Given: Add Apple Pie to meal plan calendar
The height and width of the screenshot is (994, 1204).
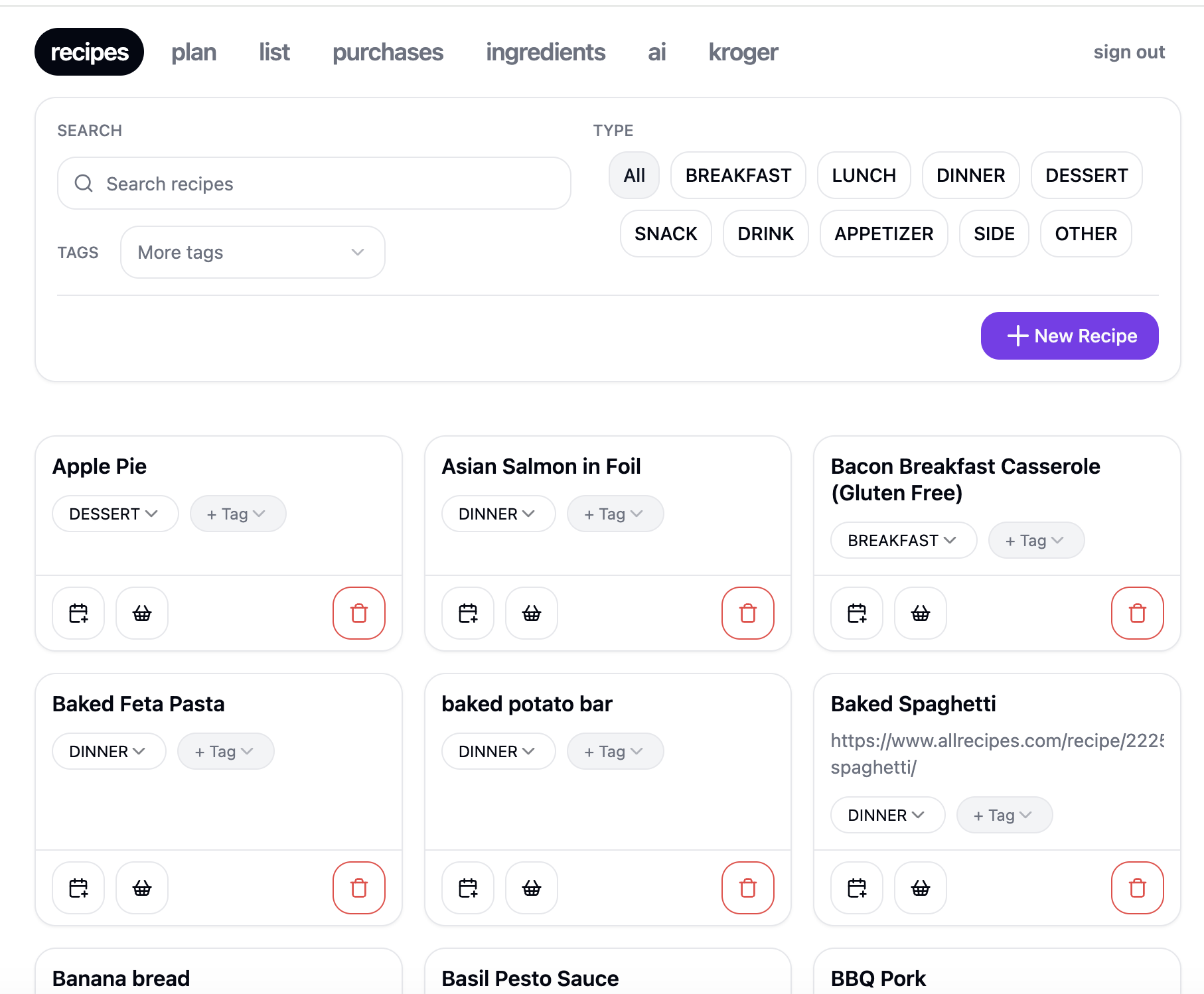Looking at the screenshot, I should [x=78, y=613].
